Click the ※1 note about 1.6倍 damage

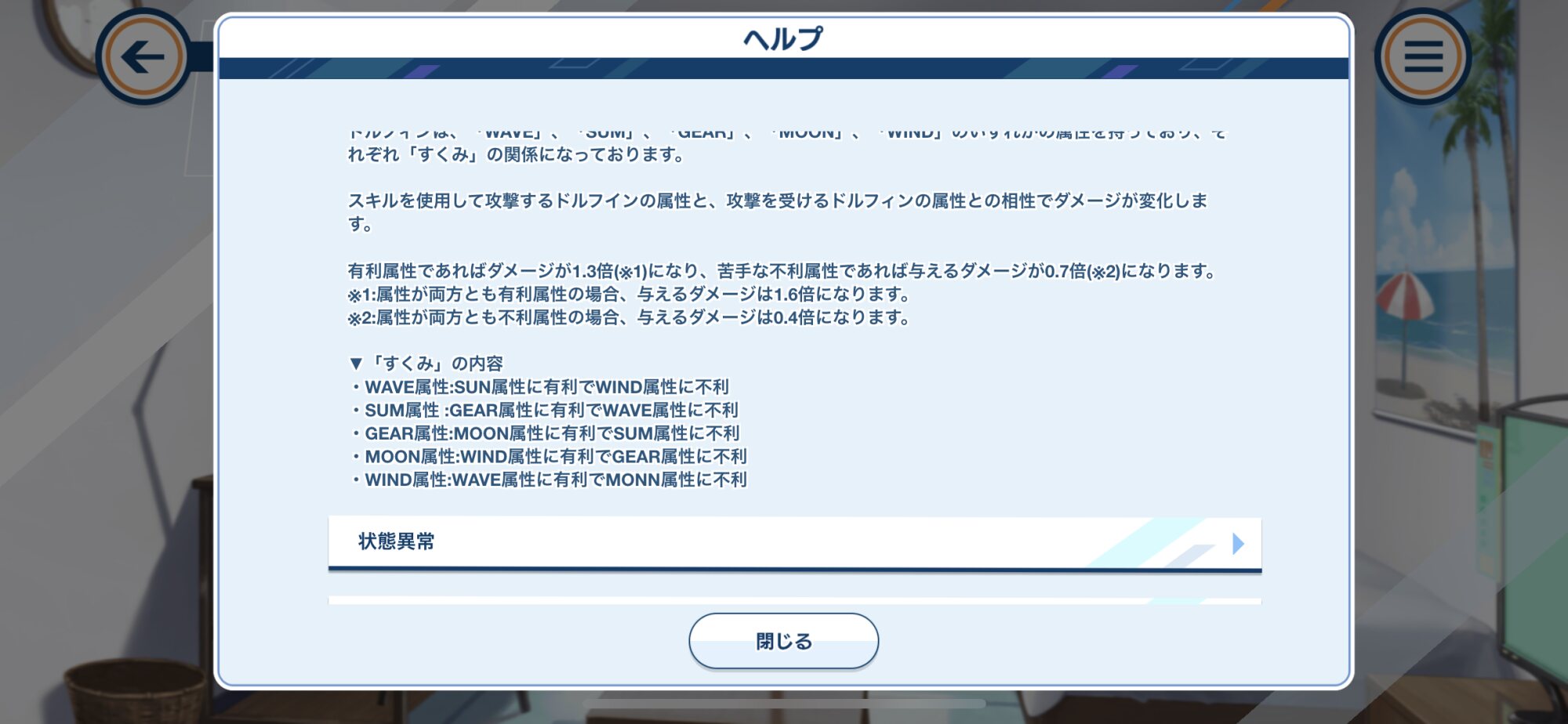[629, 295]
